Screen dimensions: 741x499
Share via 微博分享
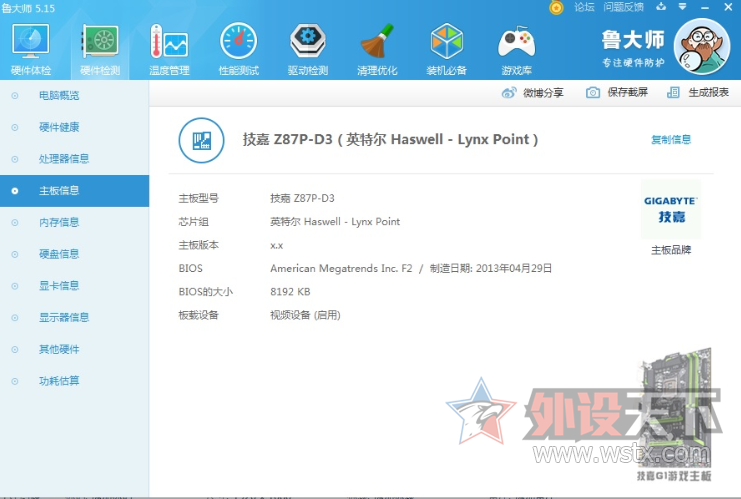pyautogui.click(x=533, y=93)
